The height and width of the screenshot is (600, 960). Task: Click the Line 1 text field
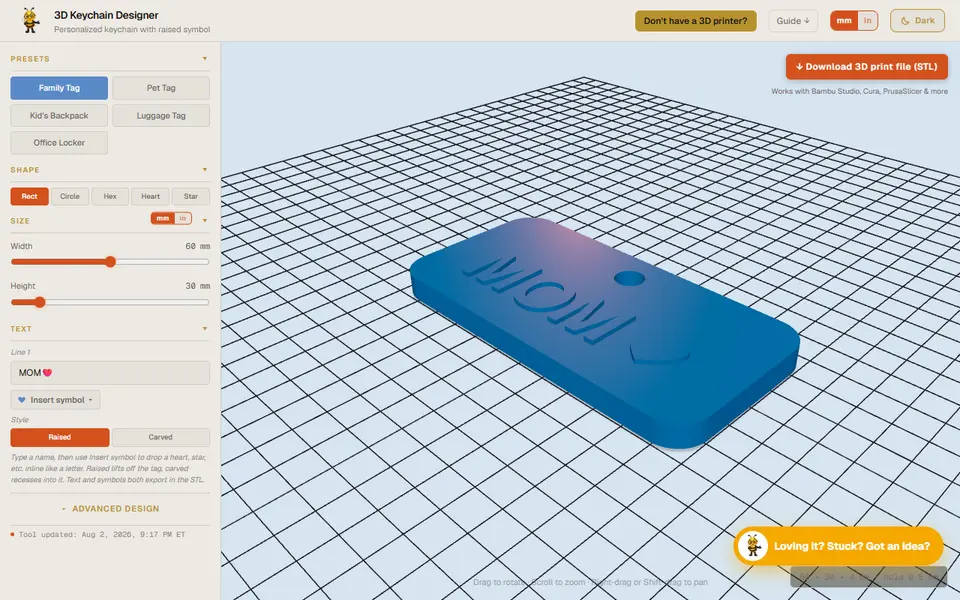110,373
